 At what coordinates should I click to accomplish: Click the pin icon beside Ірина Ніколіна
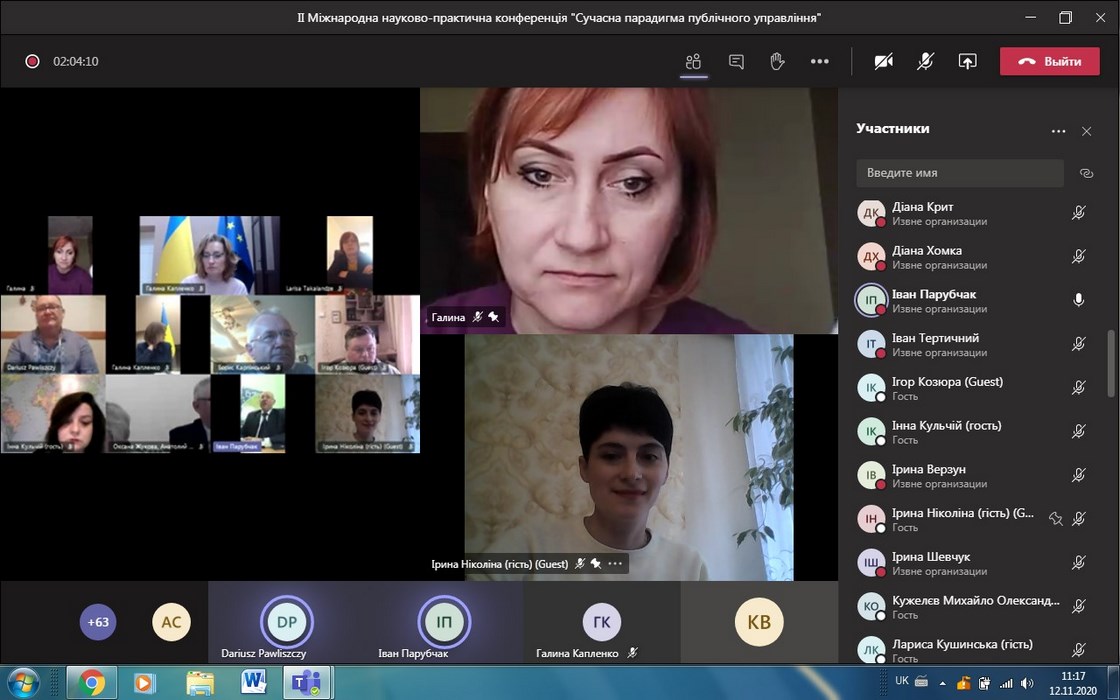click(x=1055, y=518)
